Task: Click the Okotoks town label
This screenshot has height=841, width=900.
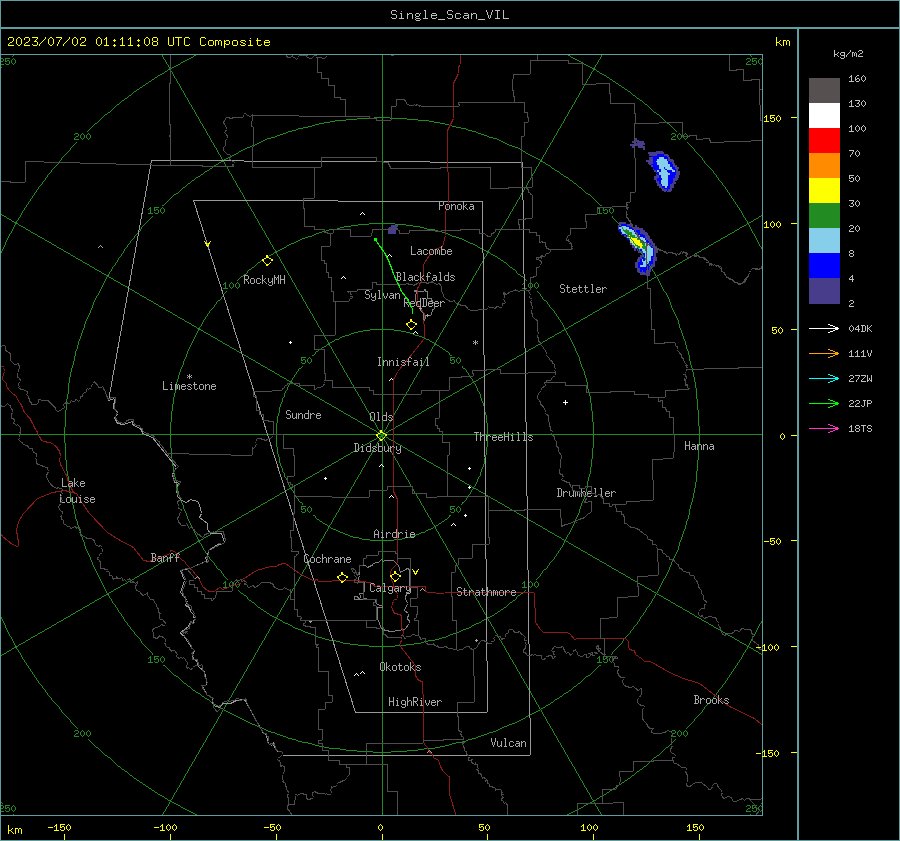Action: click(x=400, y=667)
